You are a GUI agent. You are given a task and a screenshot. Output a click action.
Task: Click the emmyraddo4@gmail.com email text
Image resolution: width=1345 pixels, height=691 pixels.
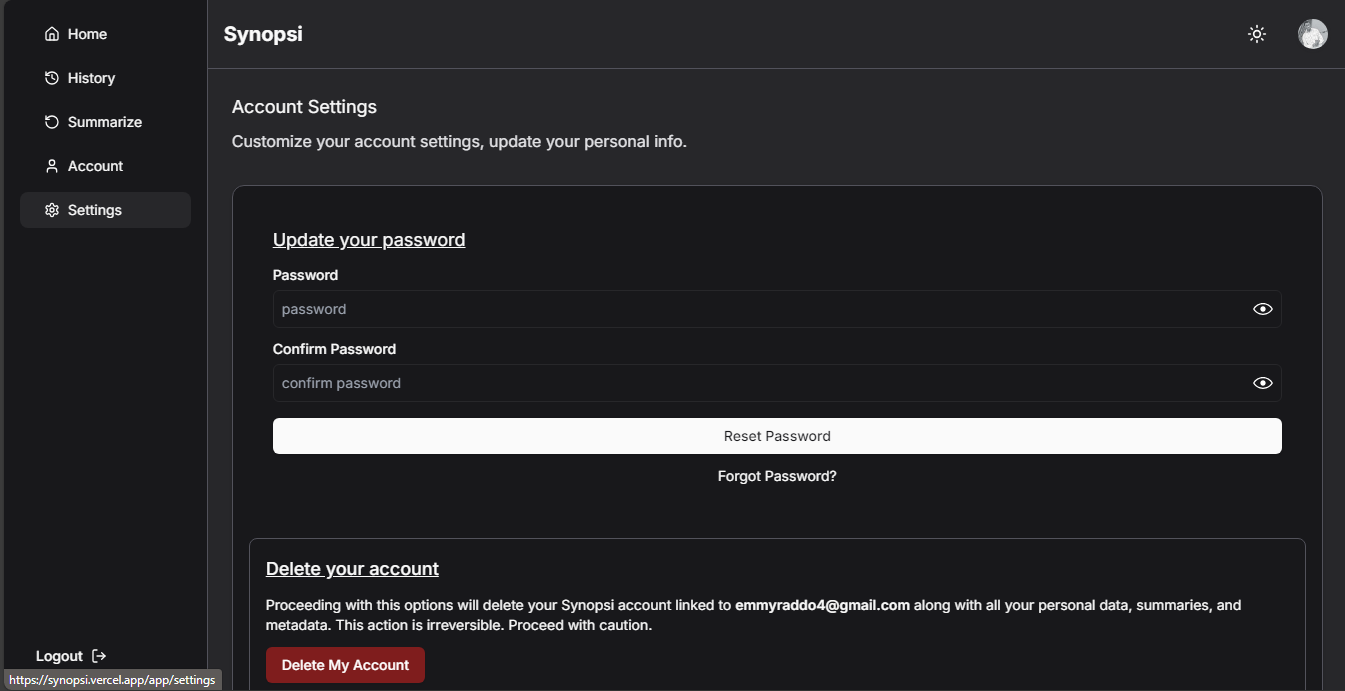(x=822, y=605)
